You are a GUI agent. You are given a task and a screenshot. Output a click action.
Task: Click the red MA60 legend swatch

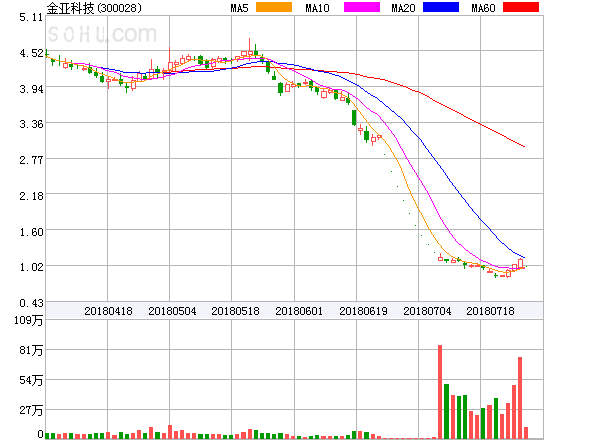(521, 7)
